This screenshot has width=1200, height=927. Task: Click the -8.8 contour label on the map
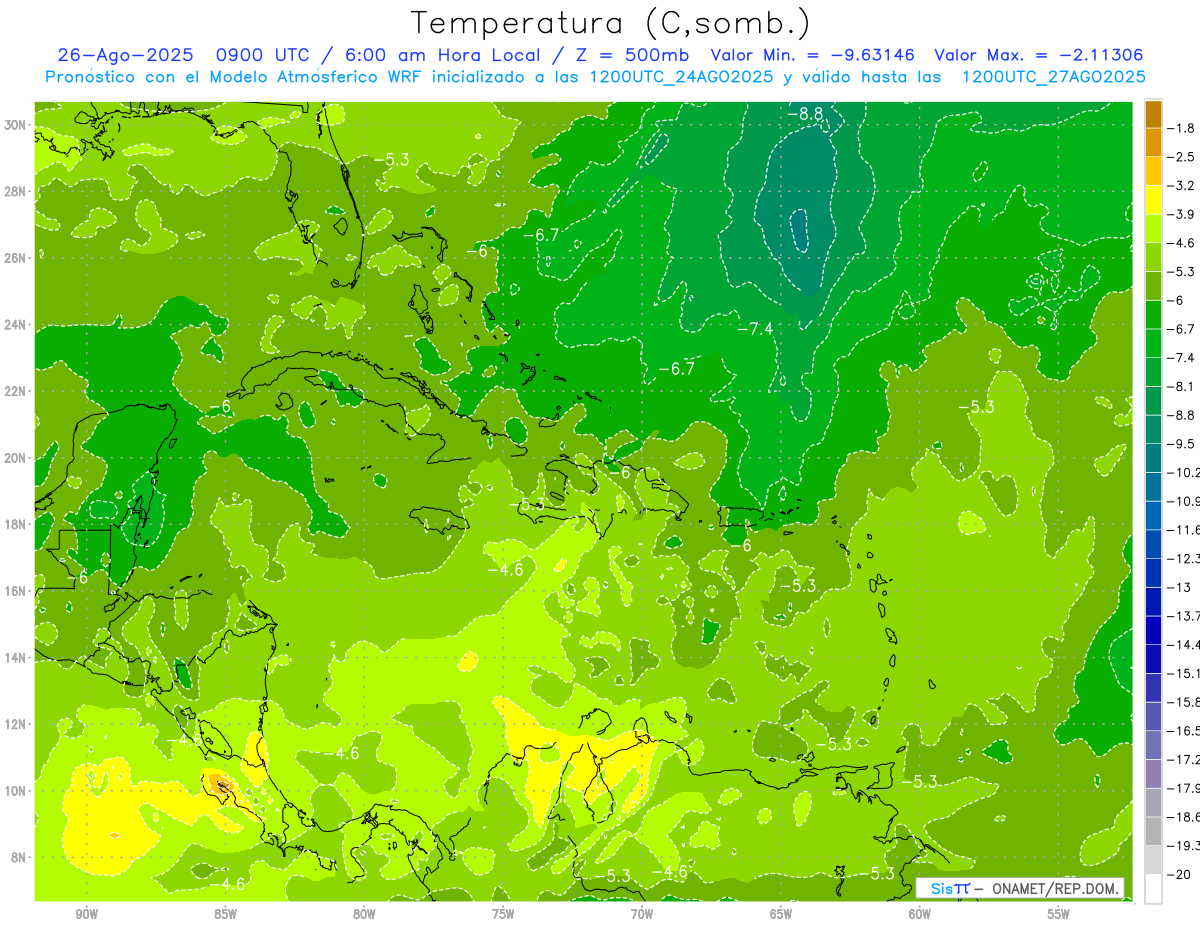click(x=805, y=114)
